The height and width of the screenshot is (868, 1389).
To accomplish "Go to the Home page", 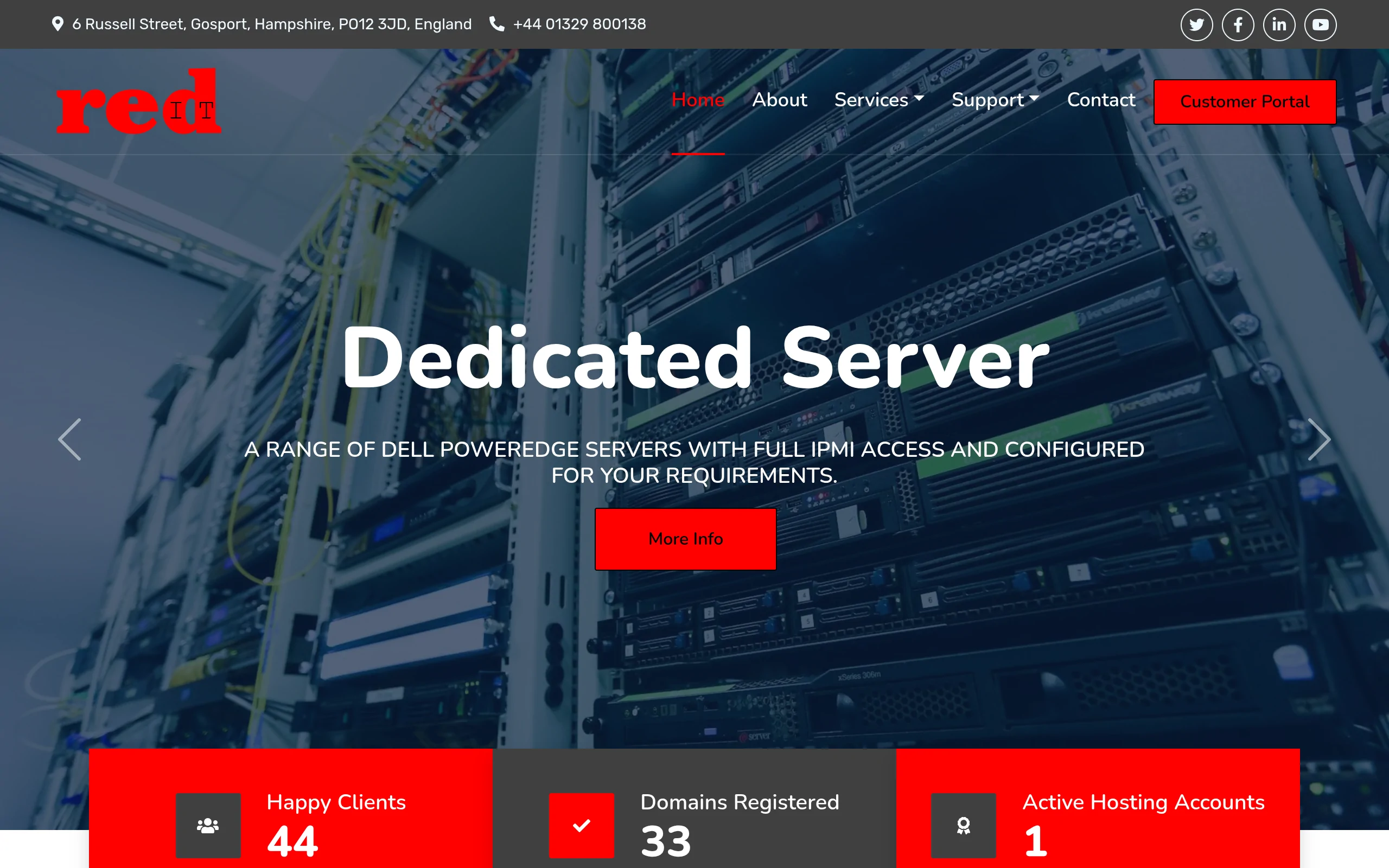I will [x=698, y=100].
